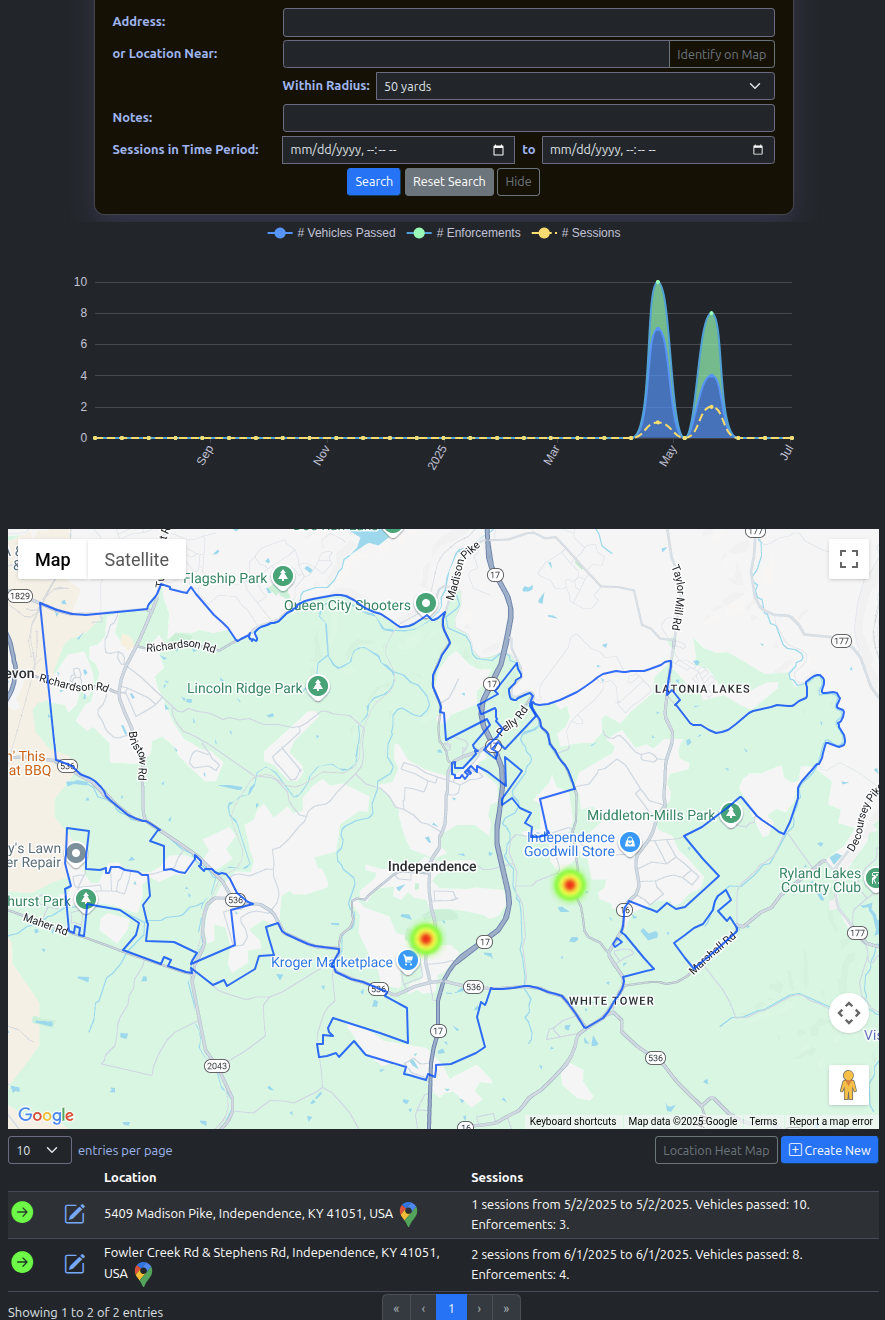Toggle the # Enforcements legend series

466,233
